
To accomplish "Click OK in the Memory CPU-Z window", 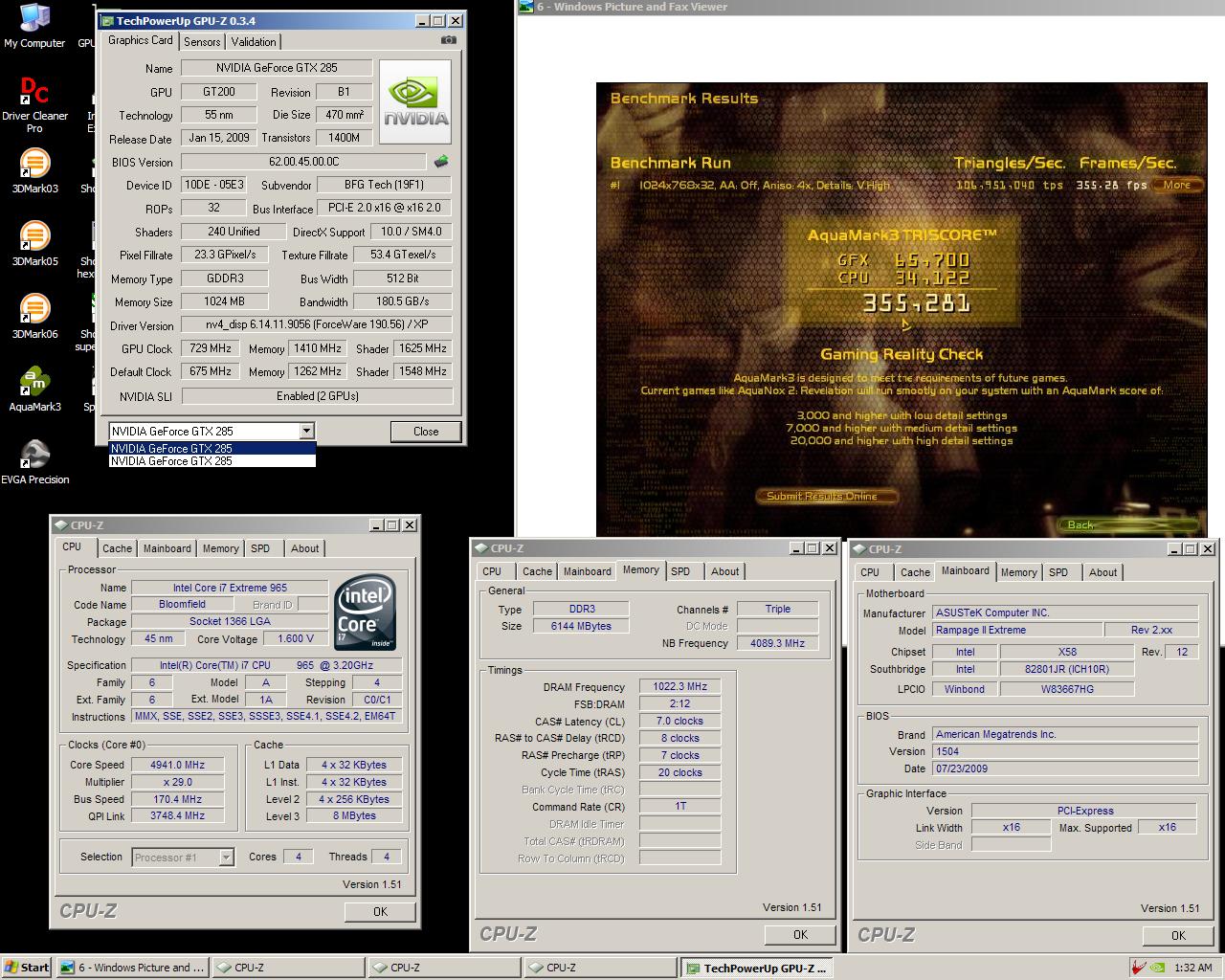I will 800,934.
